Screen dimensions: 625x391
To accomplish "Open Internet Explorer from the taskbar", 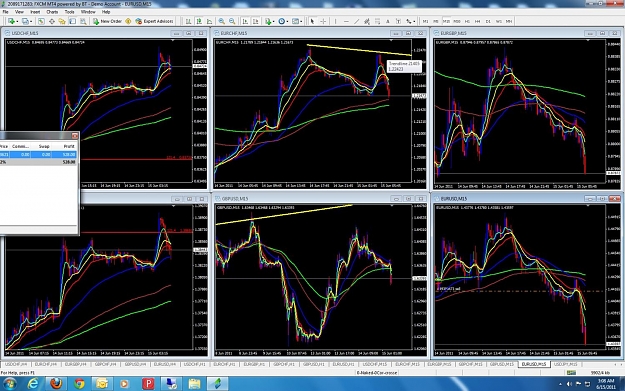I will 33,383.
